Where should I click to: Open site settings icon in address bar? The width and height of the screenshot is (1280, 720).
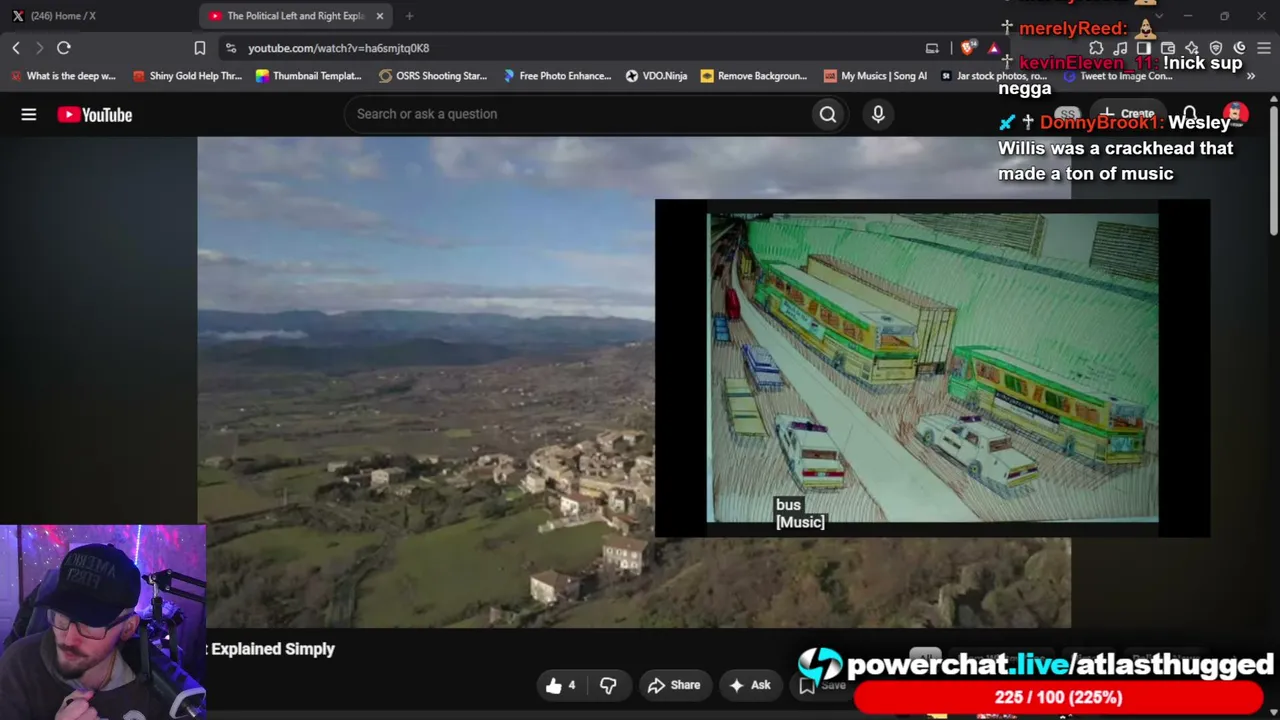(x=231, y=48)
